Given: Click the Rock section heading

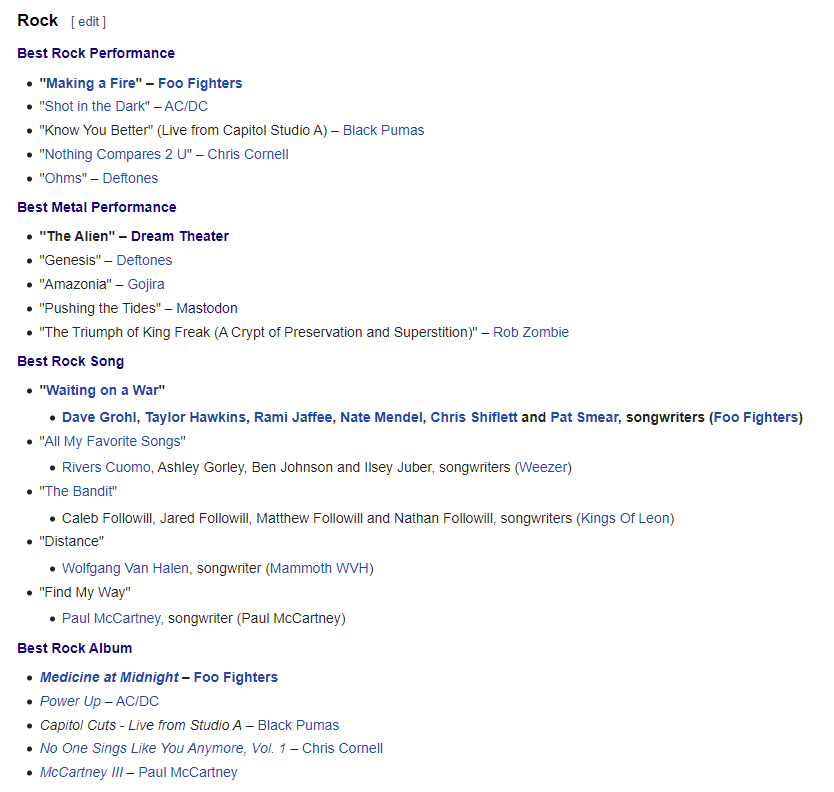Looking at the screenshot, I should pyautogui.click(x=37, y=20).
